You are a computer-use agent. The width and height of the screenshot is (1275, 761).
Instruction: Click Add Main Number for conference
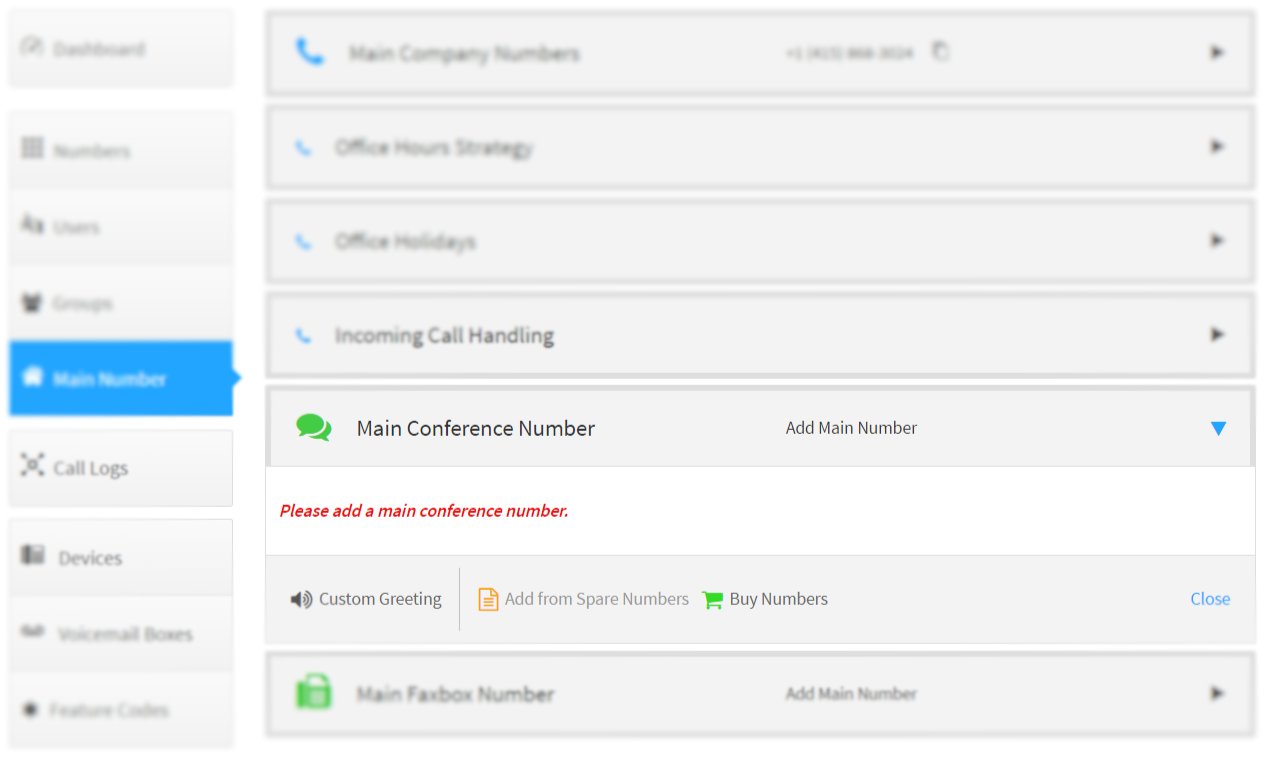851,428
